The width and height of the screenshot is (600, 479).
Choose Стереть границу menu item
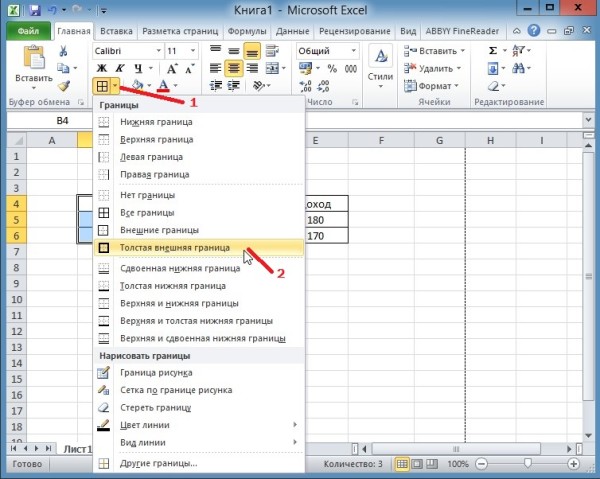click(x=199, y=407)
